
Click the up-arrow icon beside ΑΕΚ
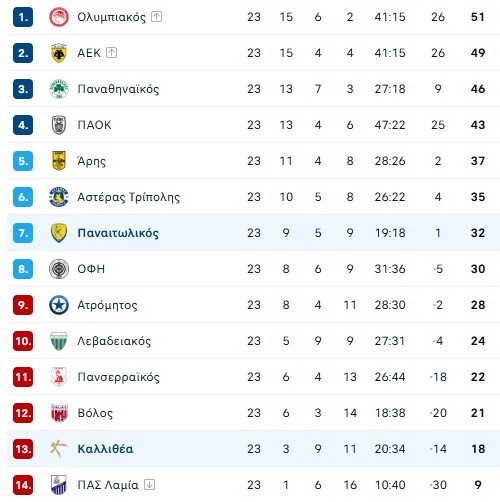point(111,52)
